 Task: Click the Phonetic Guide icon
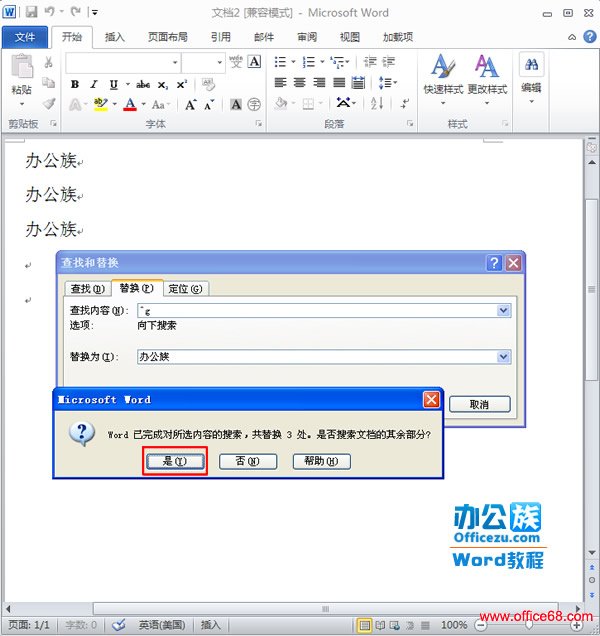pyautogui.click(x=236, y=62)
